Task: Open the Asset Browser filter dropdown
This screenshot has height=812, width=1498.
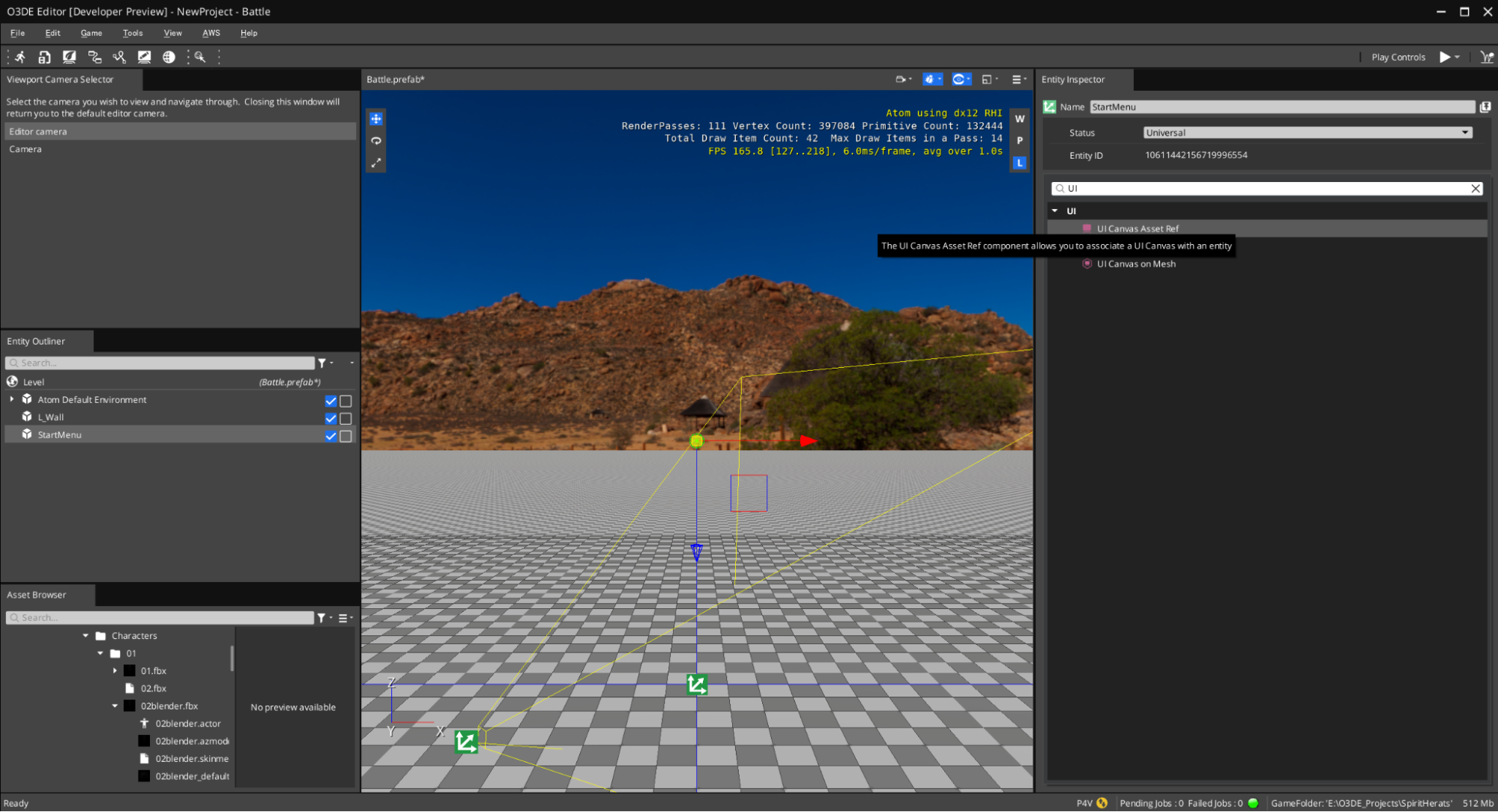Action: [324, 618]
